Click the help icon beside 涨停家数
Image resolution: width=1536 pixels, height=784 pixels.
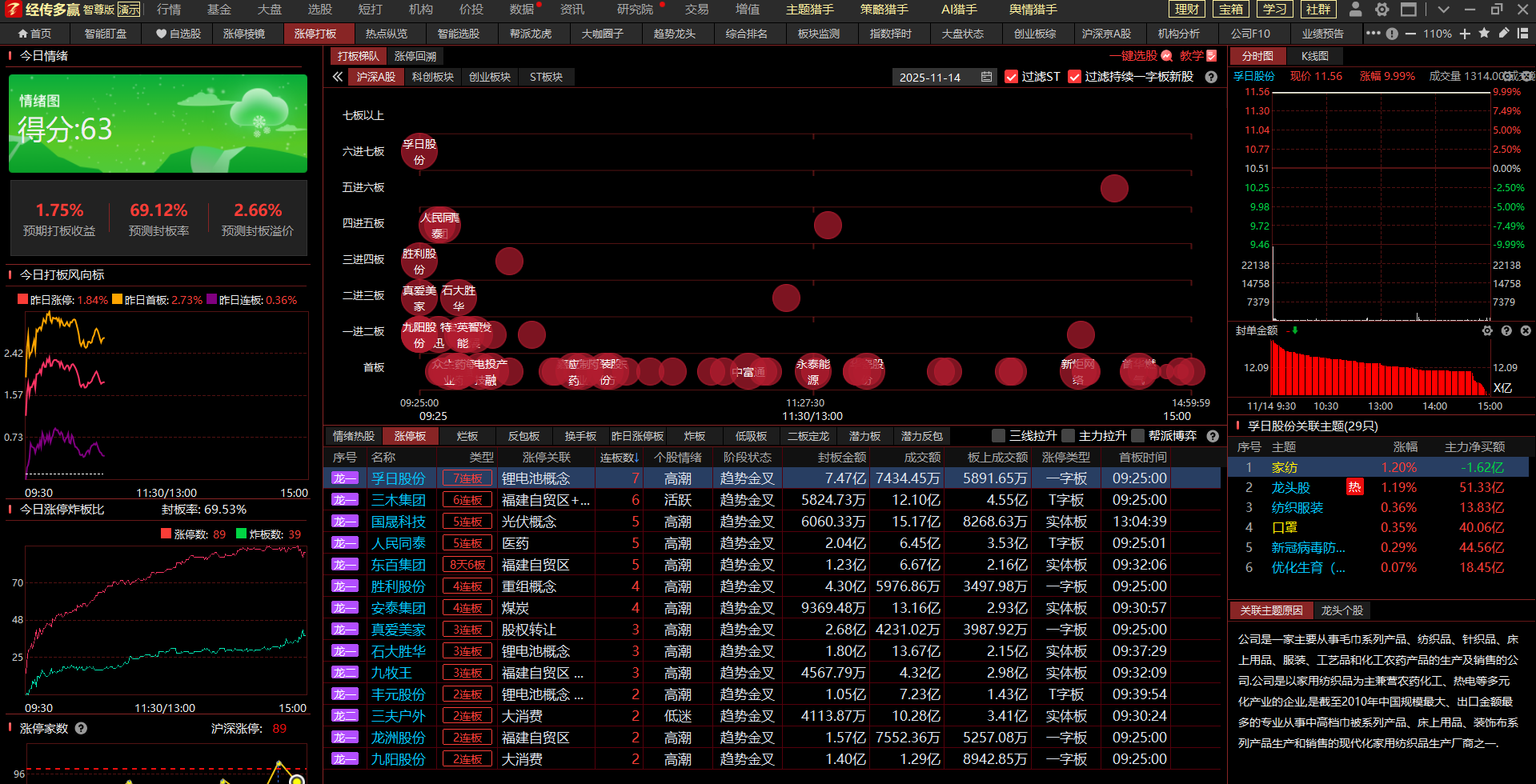81,728
